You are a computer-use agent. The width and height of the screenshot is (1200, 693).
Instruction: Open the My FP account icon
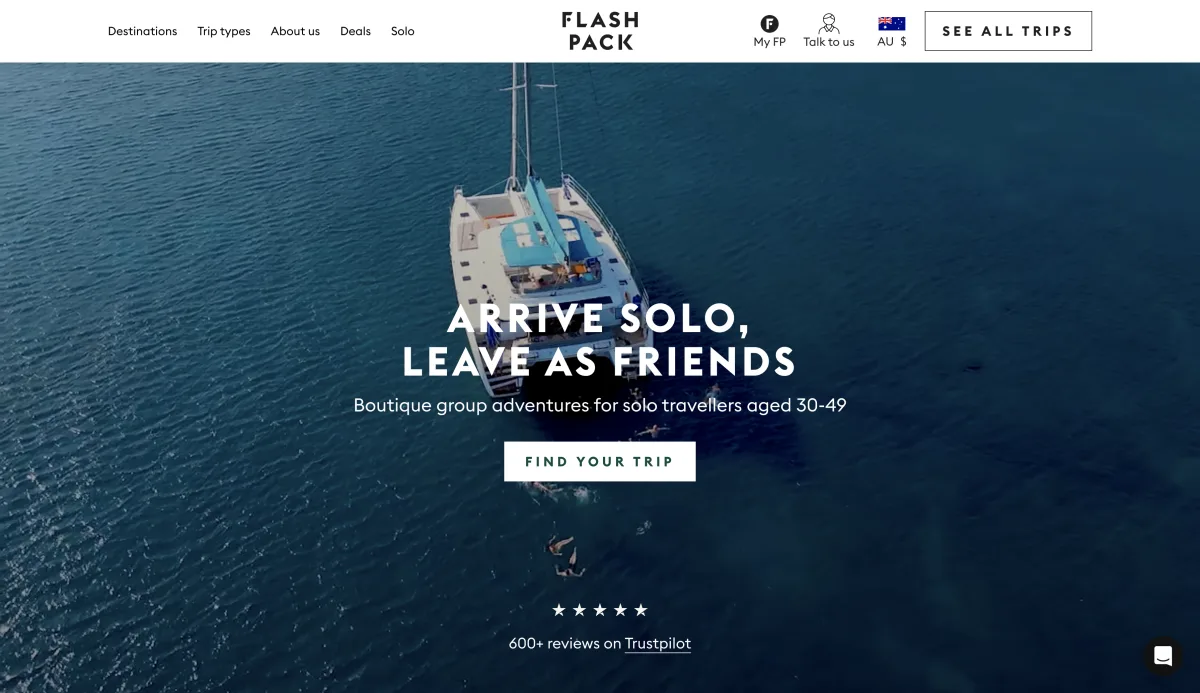pyautogui.click(x=769, y=23)
